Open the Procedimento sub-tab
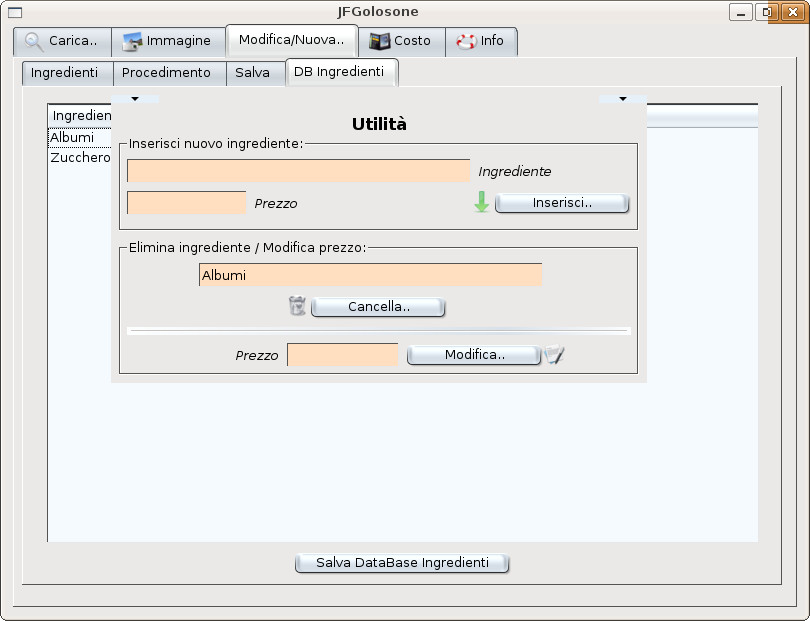 pyautogui.click(x=169, y=73)
